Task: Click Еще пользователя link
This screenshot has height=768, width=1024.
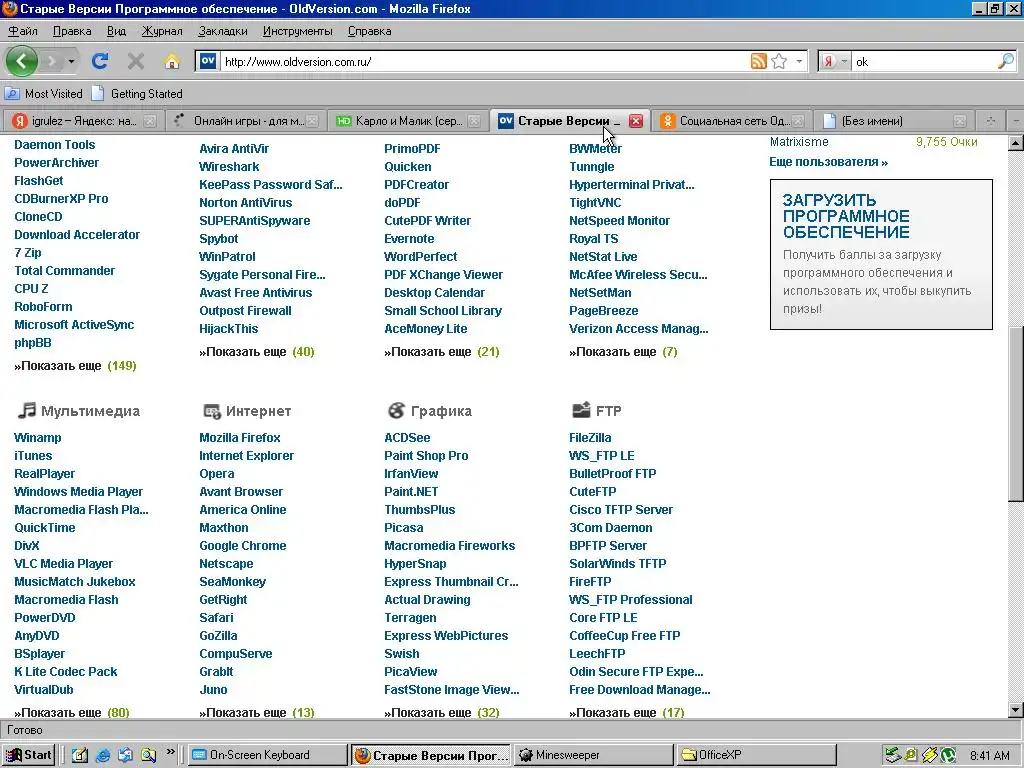Action: [828, 162]
